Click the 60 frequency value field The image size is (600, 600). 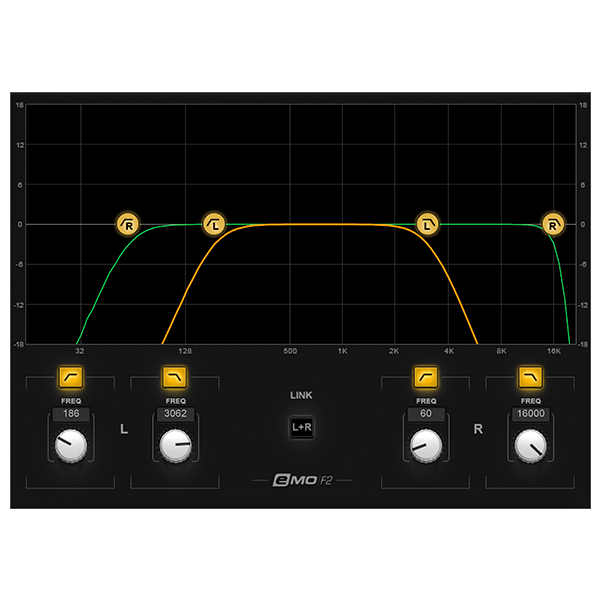click(426, 413)
